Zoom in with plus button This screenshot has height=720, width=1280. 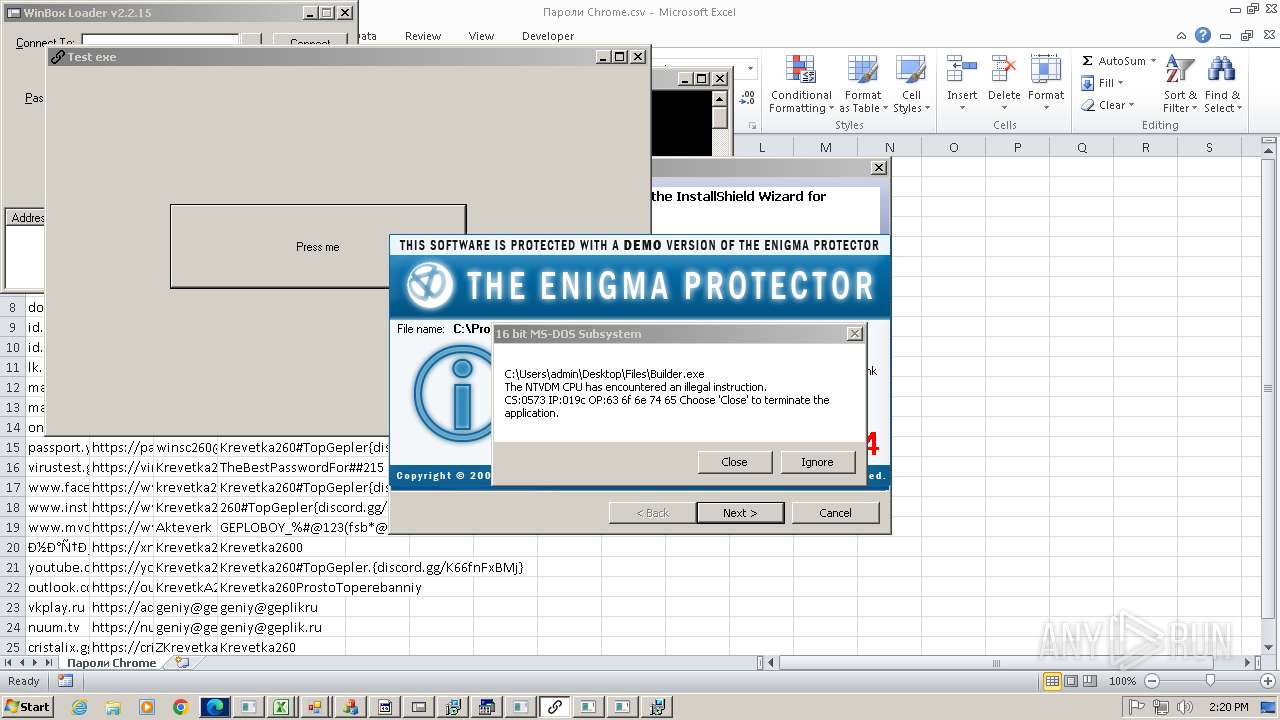tap(1268, 681)
